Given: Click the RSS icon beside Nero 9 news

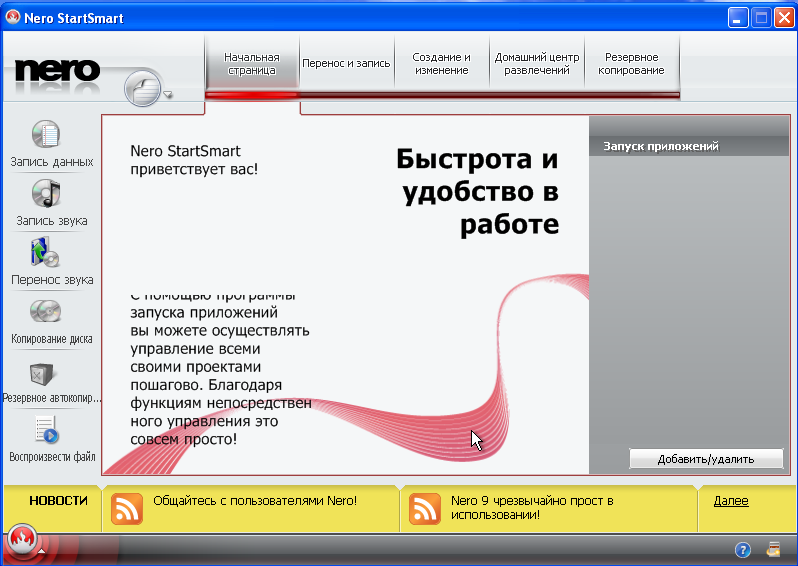Looking at the screenshot, I should tap(424, 508).
